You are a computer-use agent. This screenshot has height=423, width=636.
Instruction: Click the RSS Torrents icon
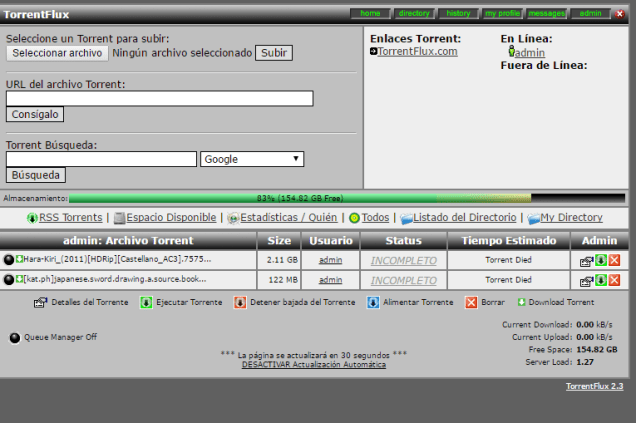(32, 218)
